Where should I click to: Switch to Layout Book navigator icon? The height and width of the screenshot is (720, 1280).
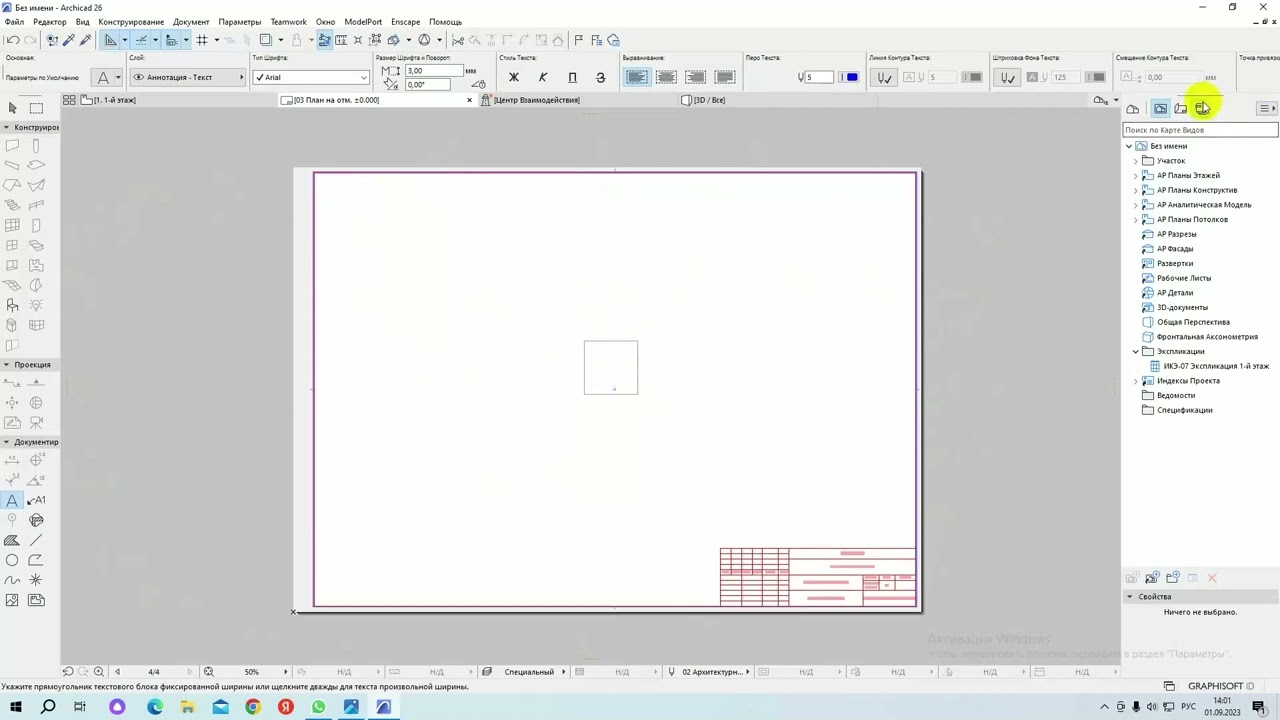pyautogui.click(x=1181, y=108)
